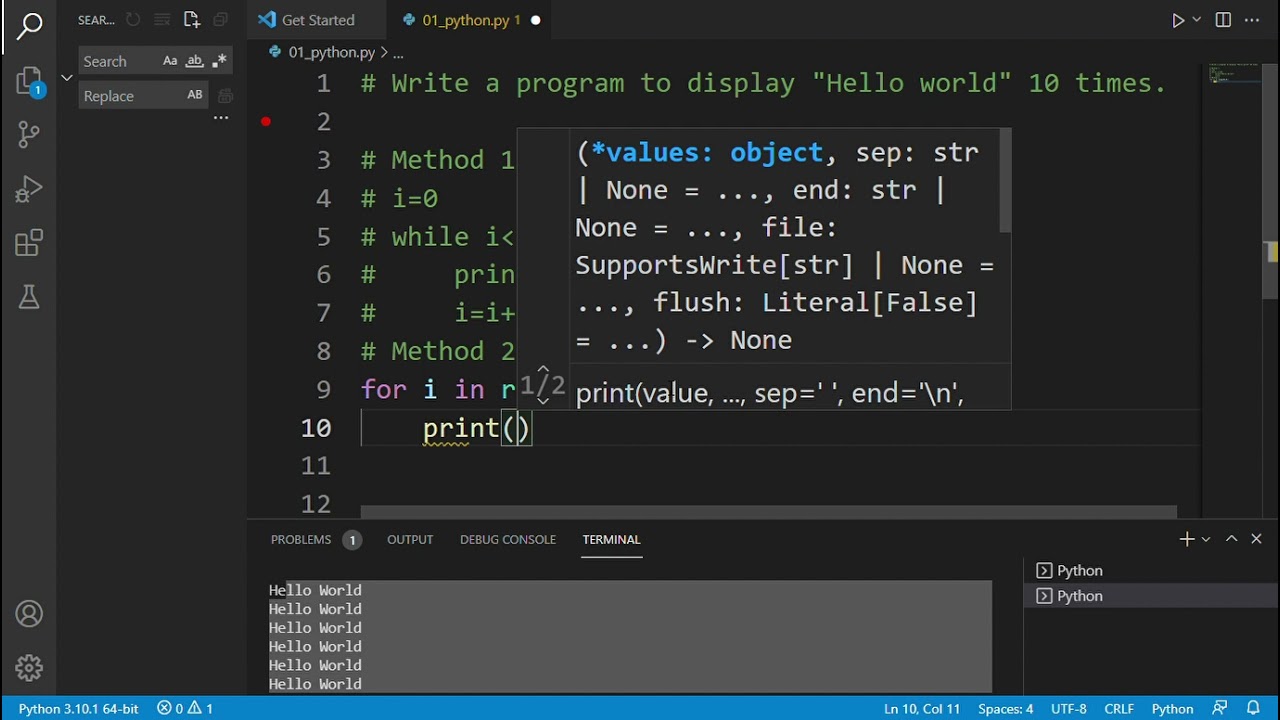Click the Replace All icon
The height and width of the screenshot is (720, 1280).
coord(225,96)
